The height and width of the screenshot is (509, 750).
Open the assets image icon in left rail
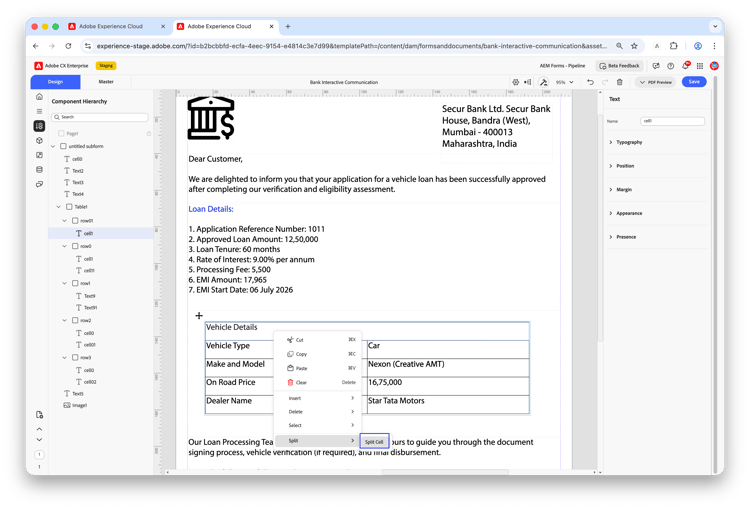[x=39, y=155]
